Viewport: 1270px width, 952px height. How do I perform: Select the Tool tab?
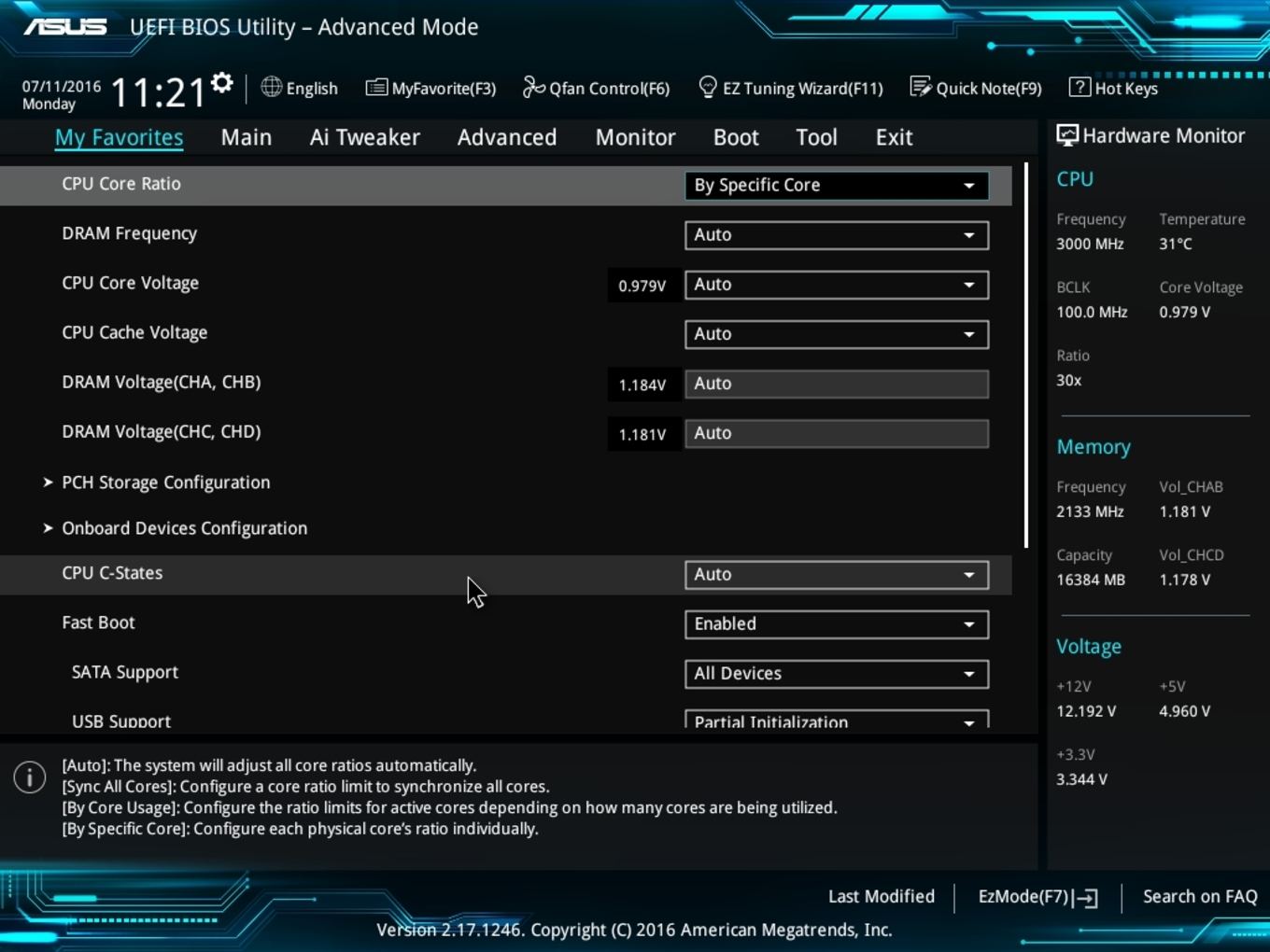[817, 137]
